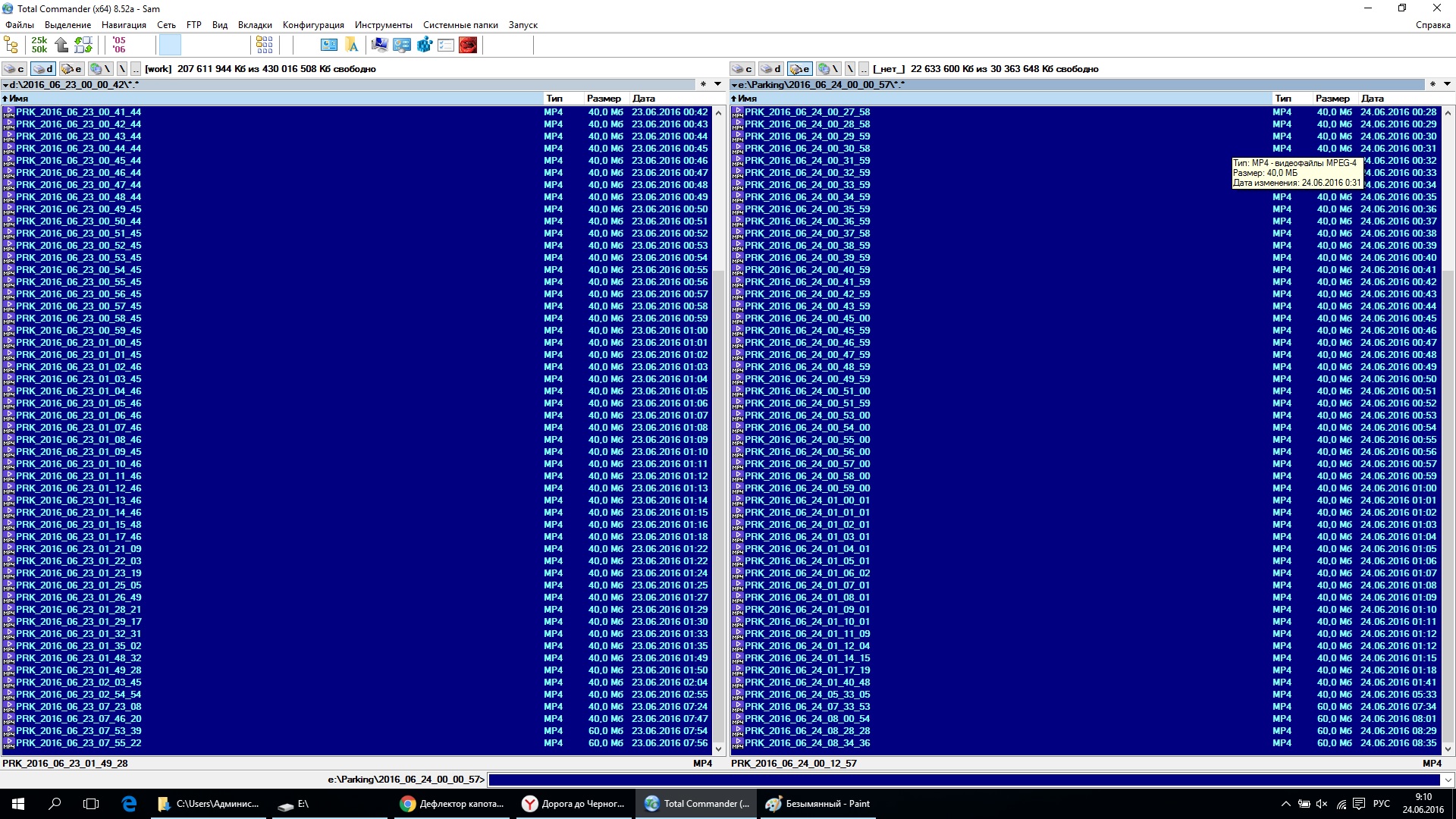Click the red lips toolbar icon
Viewport: 1456px width, 819px height.
click(x=468, y=45)
